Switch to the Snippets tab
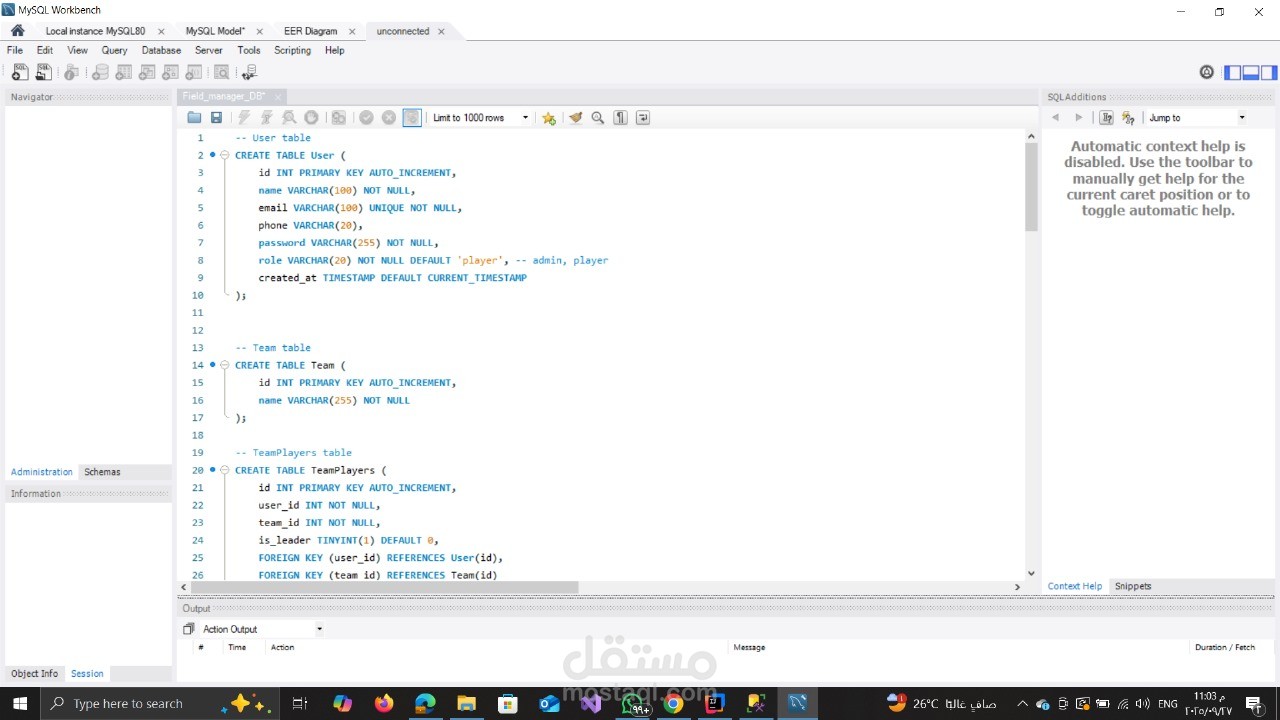This screenshot has height=720, width=1280. tap(1133, 586)
